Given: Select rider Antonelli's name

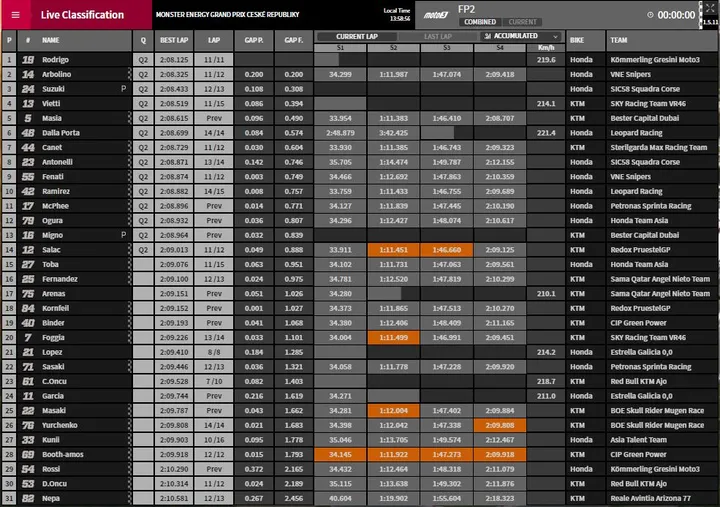Looking at the screenshot, I should (x=57, y=162).
